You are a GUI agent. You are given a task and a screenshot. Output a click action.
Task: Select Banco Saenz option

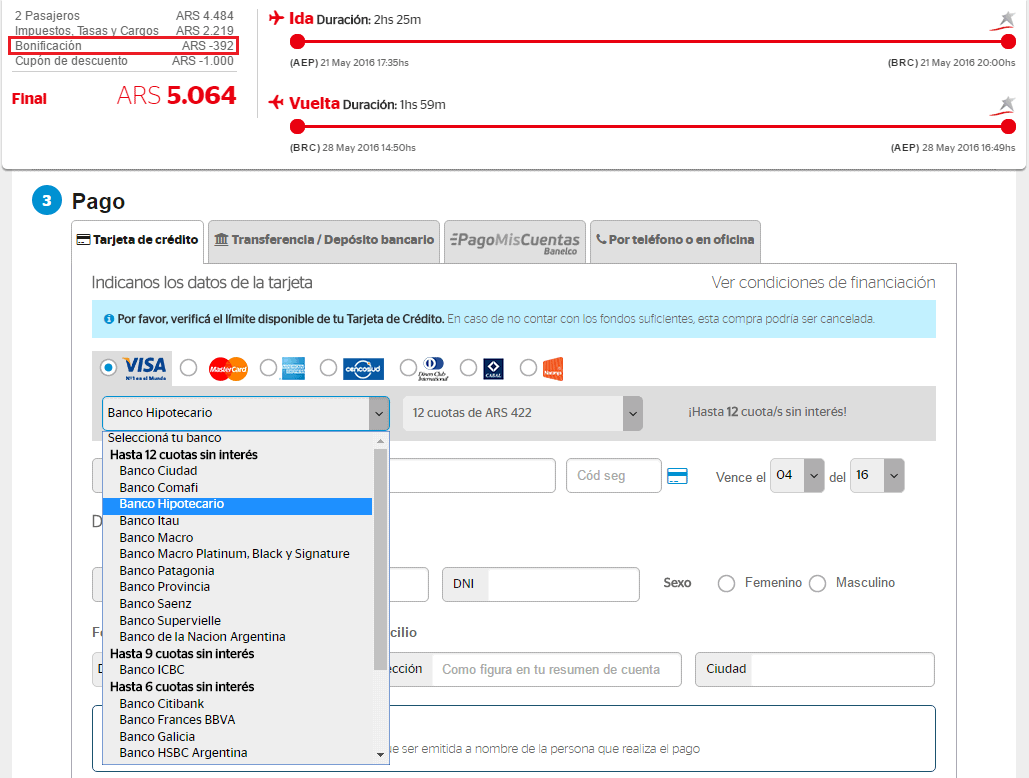point(238,604)
